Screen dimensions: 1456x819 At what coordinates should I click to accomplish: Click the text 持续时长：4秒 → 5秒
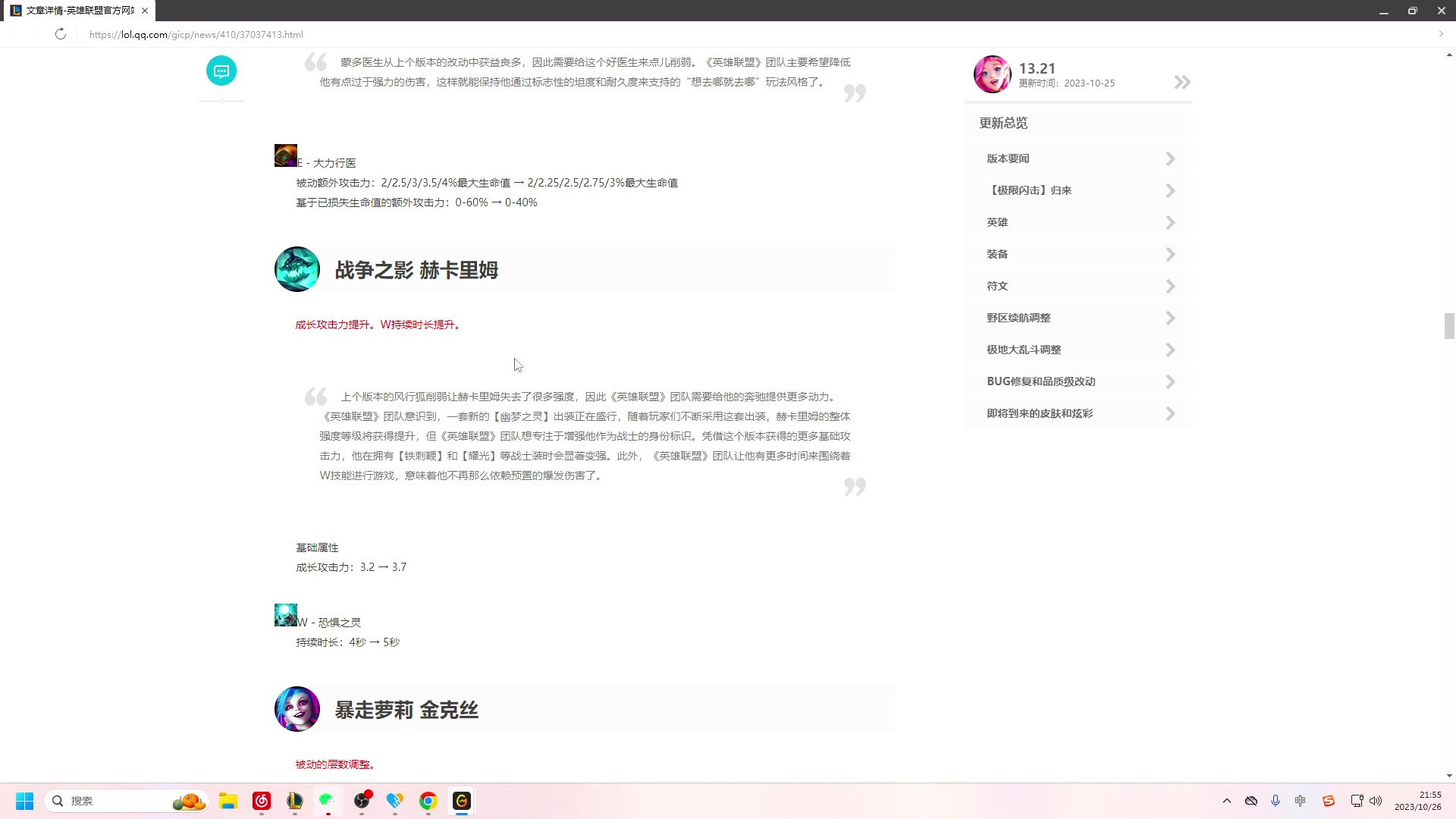pos(347,642)
